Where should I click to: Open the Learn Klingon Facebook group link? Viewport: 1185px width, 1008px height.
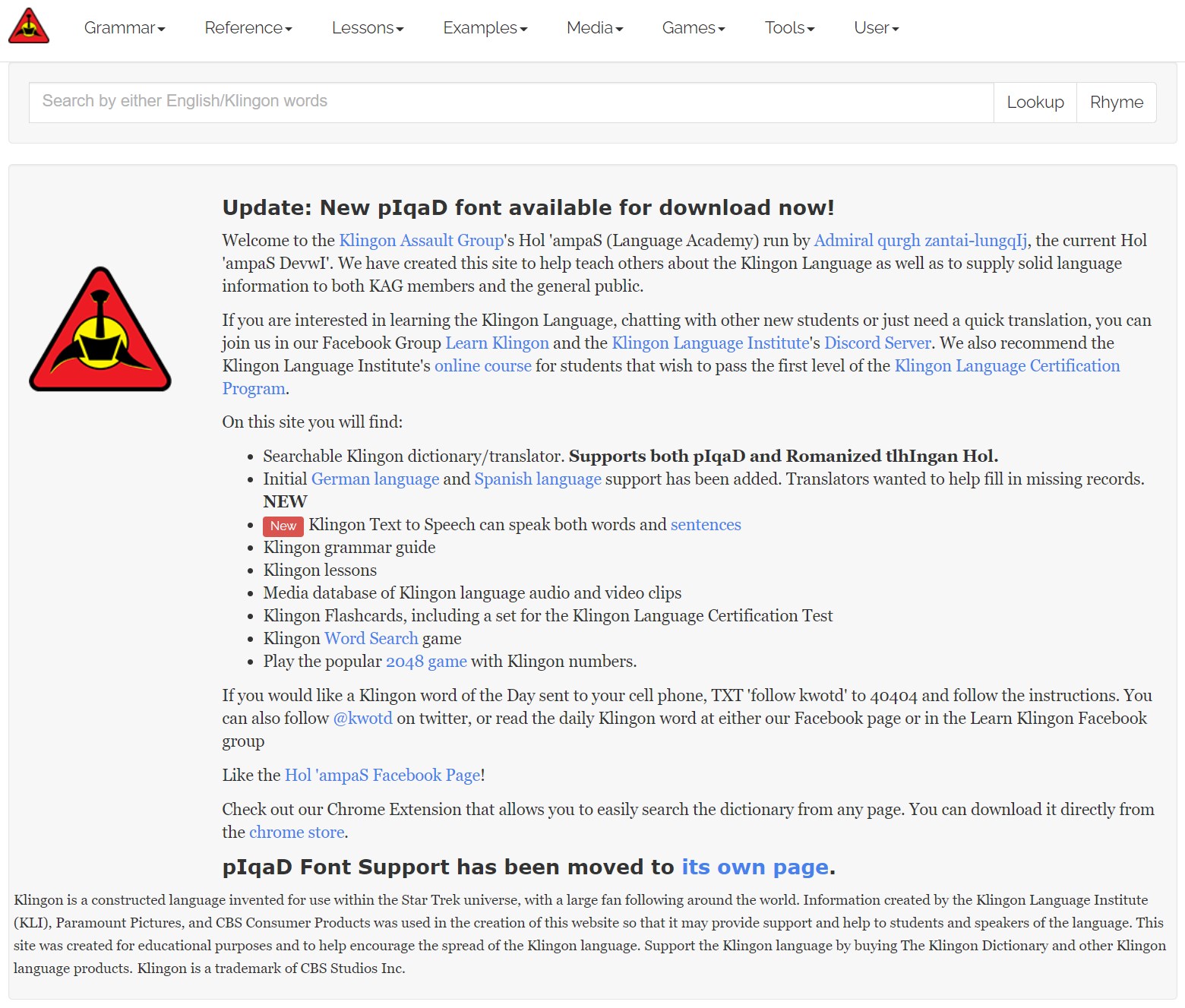tap(497, 343)
